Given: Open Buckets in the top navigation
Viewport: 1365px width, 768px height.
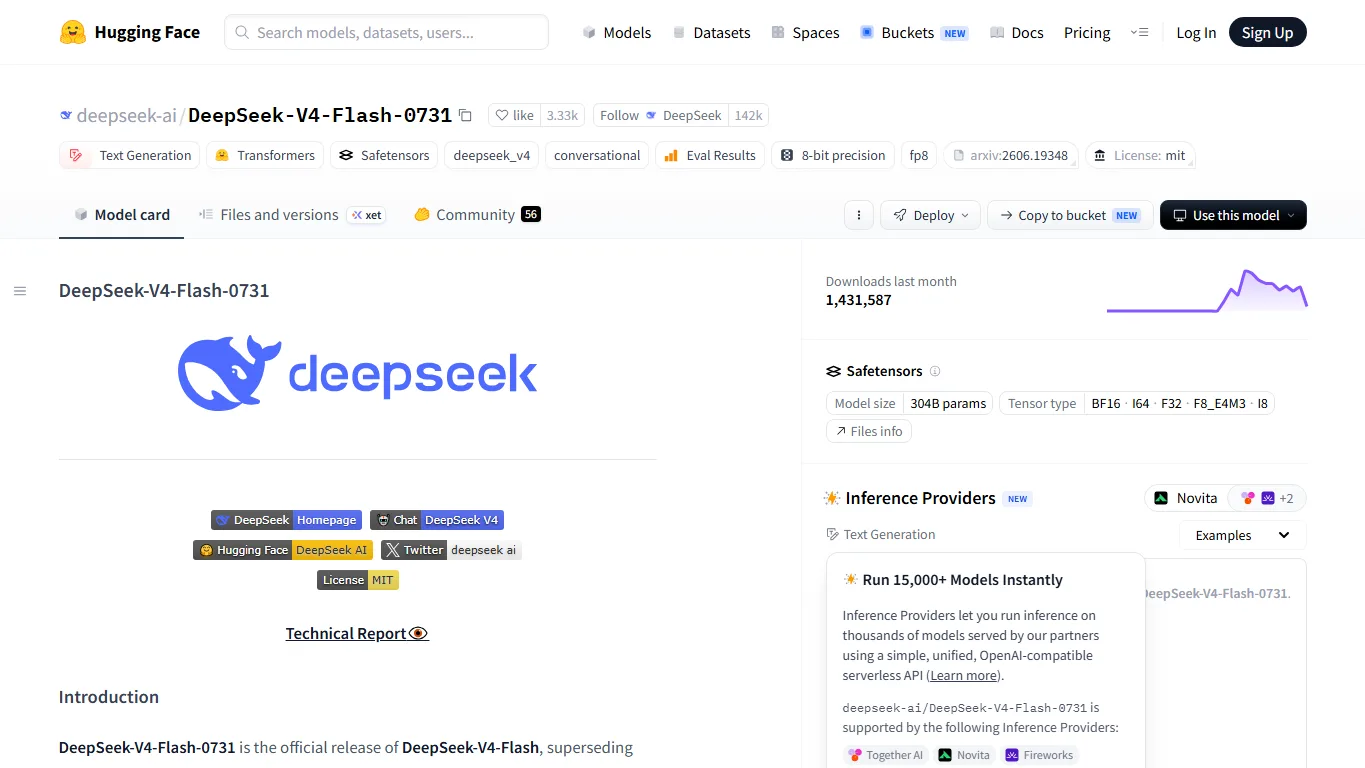Looking at the screenshot, I should [x=914, y=33].
